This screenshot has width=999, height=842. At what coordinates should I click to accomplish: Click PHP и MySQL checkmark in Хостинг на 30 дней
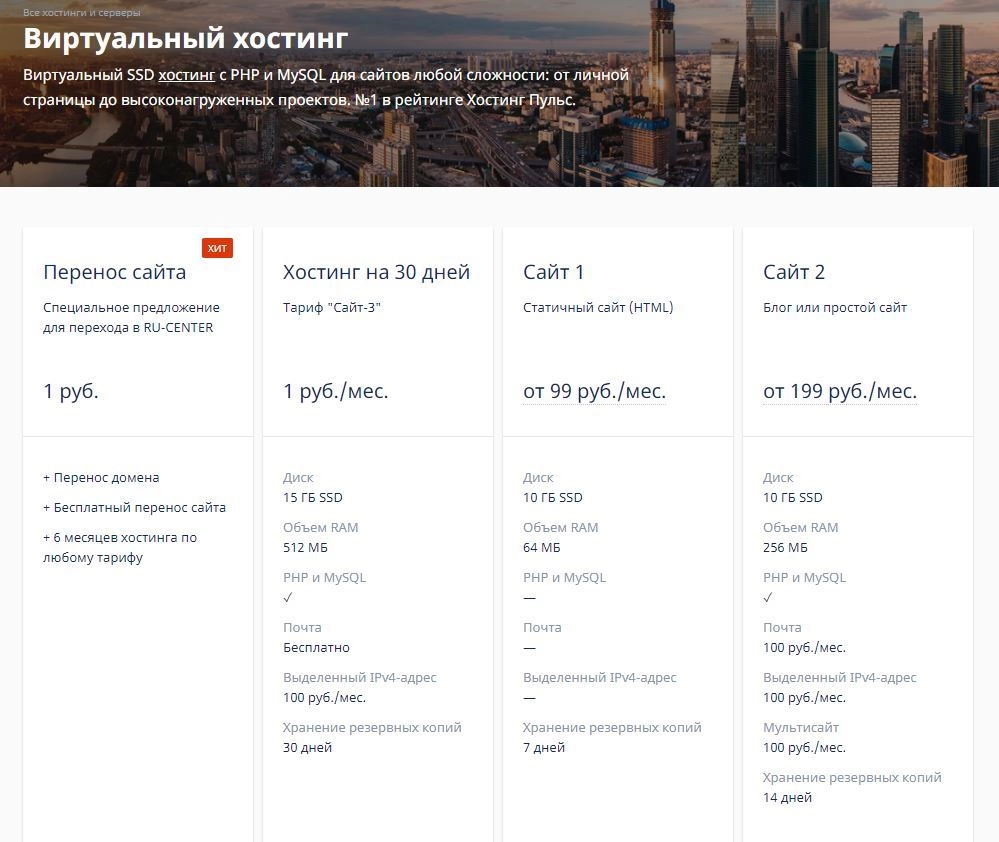click(288, 597)
